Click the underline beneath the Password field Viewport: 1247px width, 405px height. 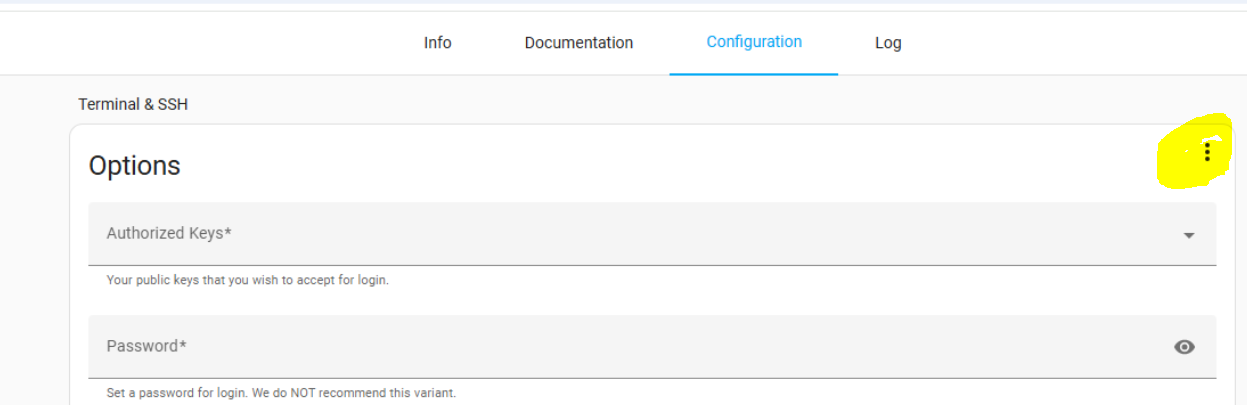[652, 378]
